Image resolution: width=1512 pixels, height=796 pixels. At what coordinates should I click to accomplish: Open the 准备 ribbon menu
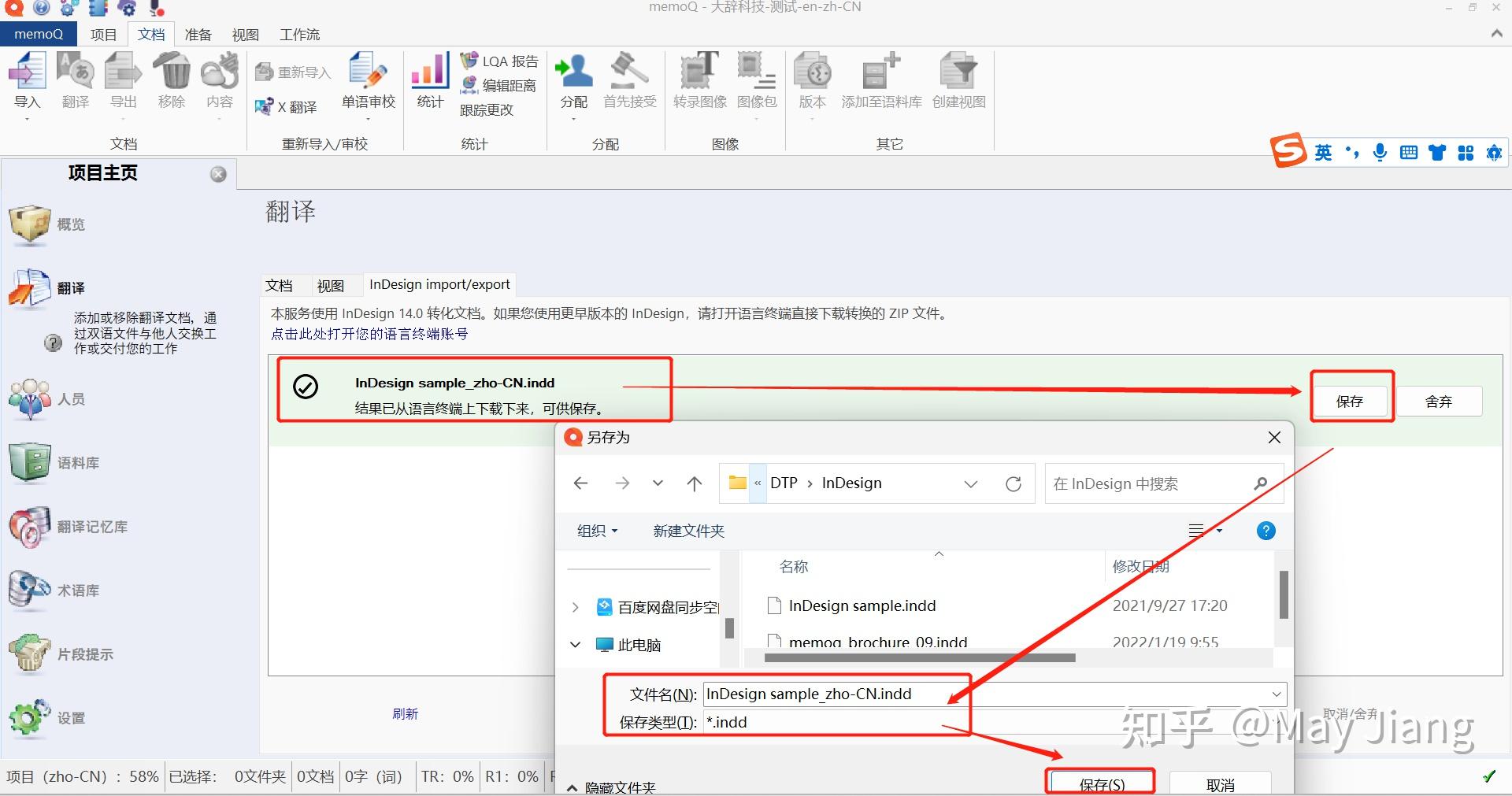[198, 34]
